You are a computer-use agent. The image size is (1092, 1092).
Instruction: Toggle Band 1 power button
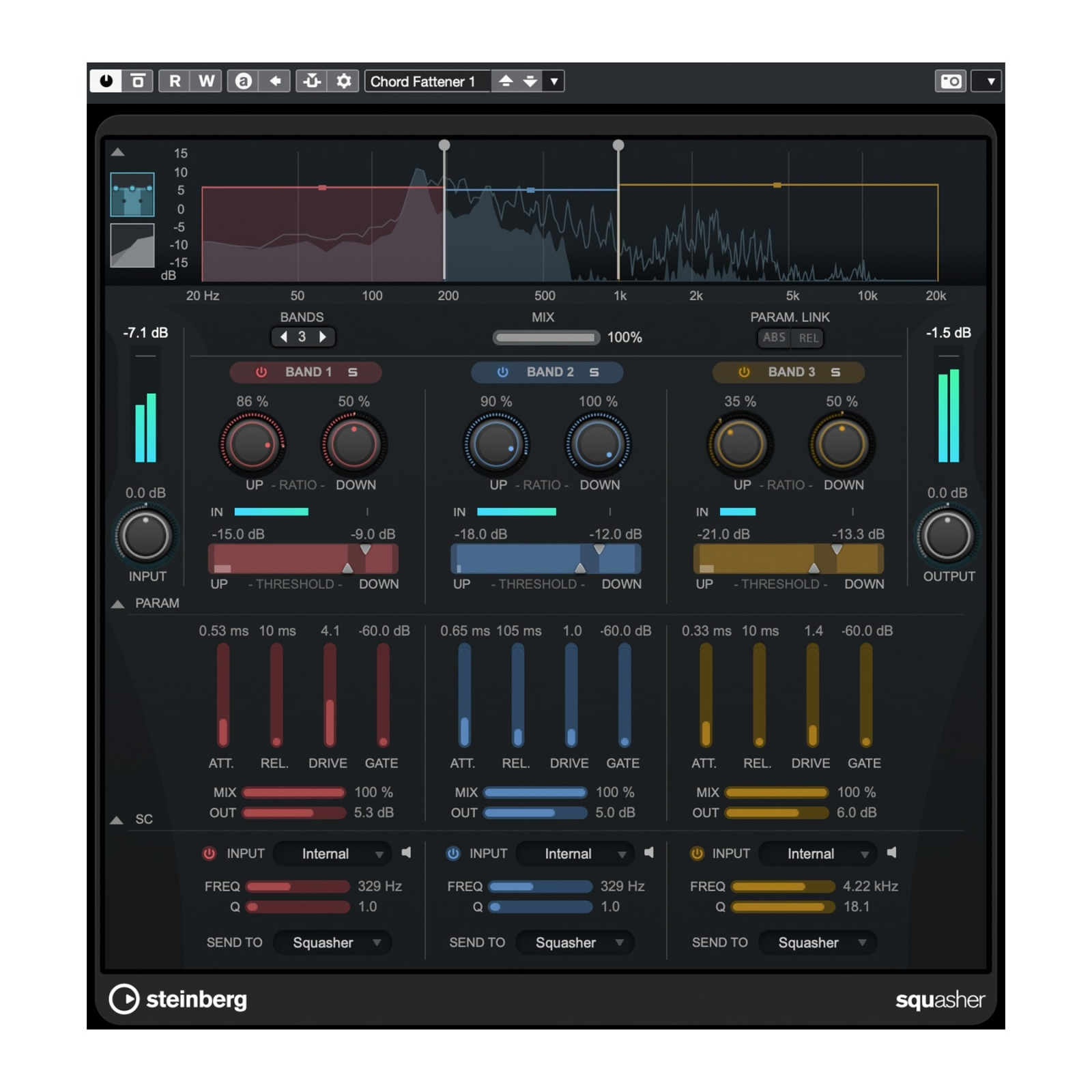[x=261, y=372]
